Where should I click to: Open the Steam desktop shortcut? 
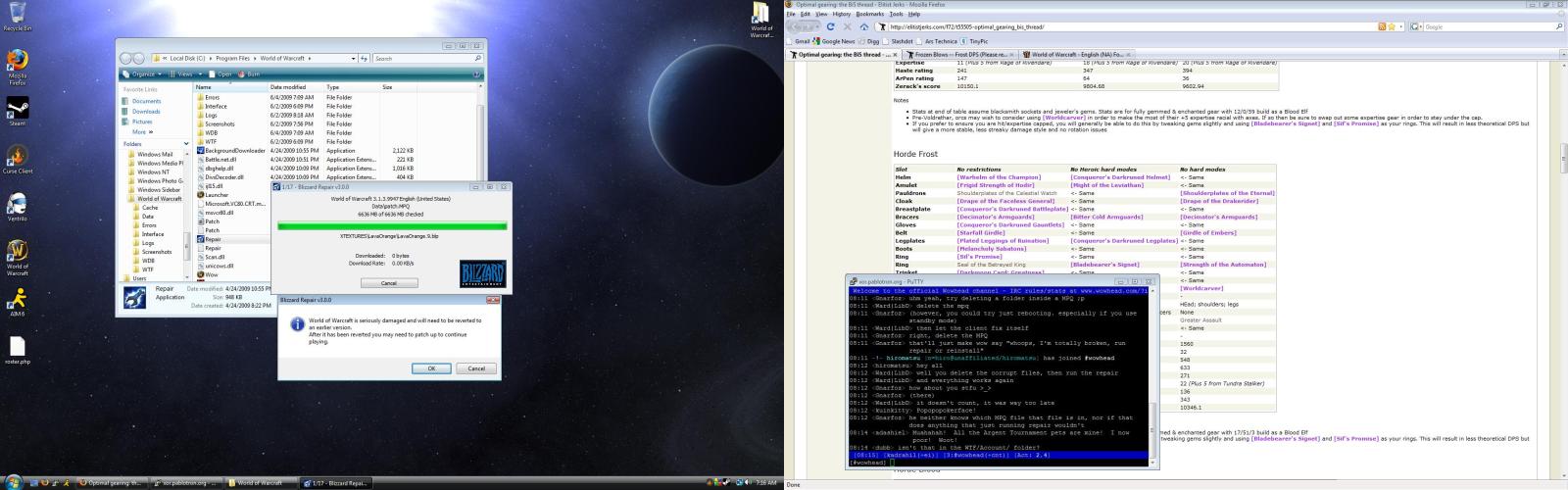pos(17,108)
